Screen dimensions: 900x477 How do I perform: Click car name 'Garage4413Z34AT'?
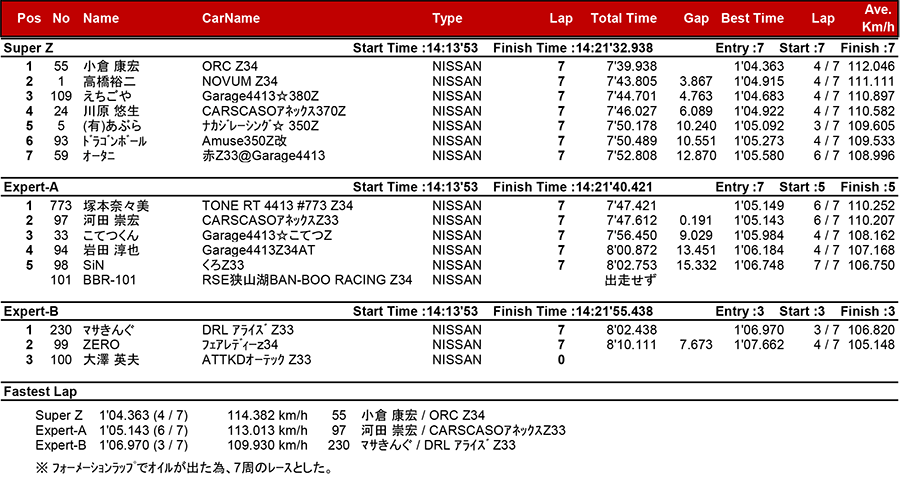pos(258,250)
